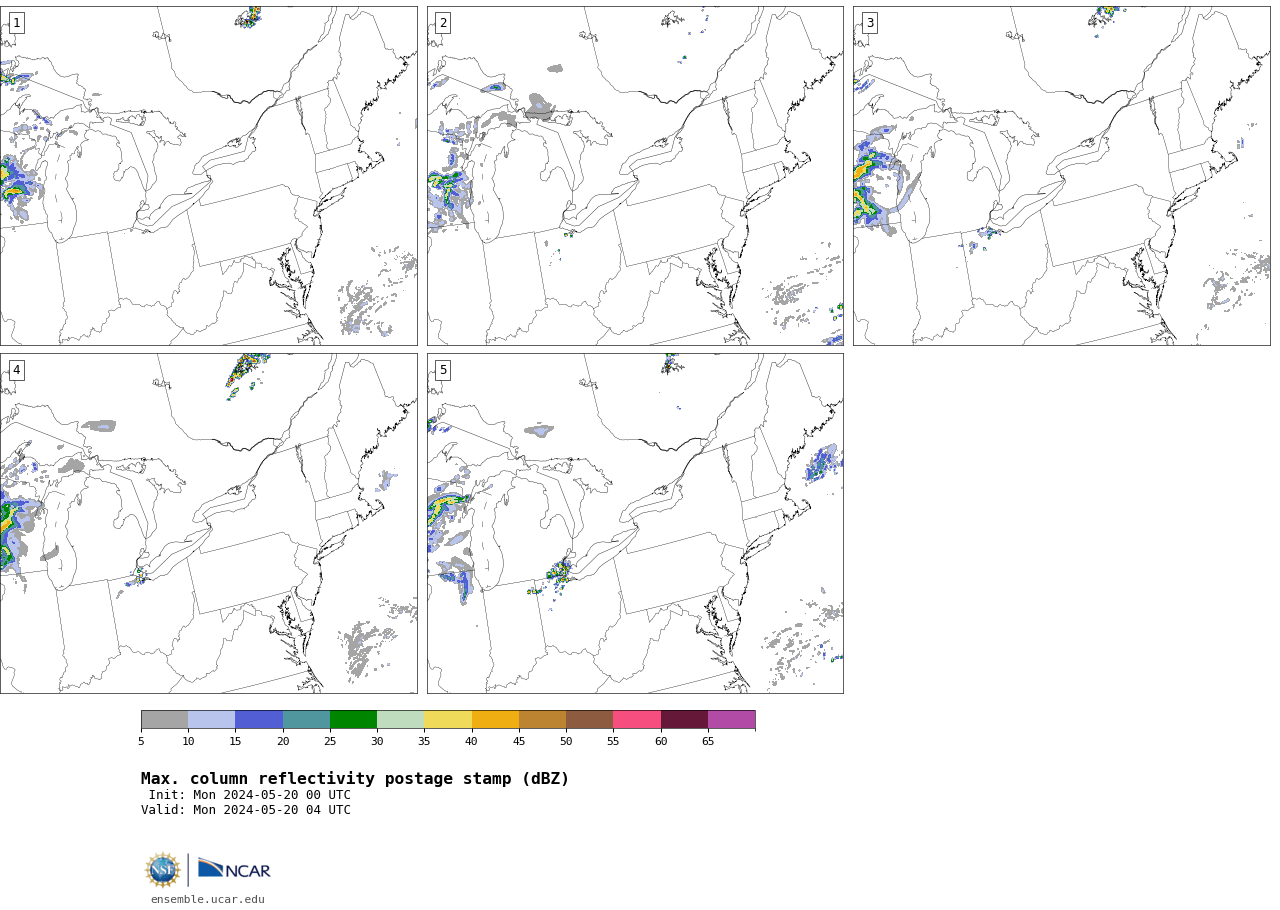This screenshot has height=910, width=1280.
Task: Click the colorbar tick label 35
Action: pos(424,741)
